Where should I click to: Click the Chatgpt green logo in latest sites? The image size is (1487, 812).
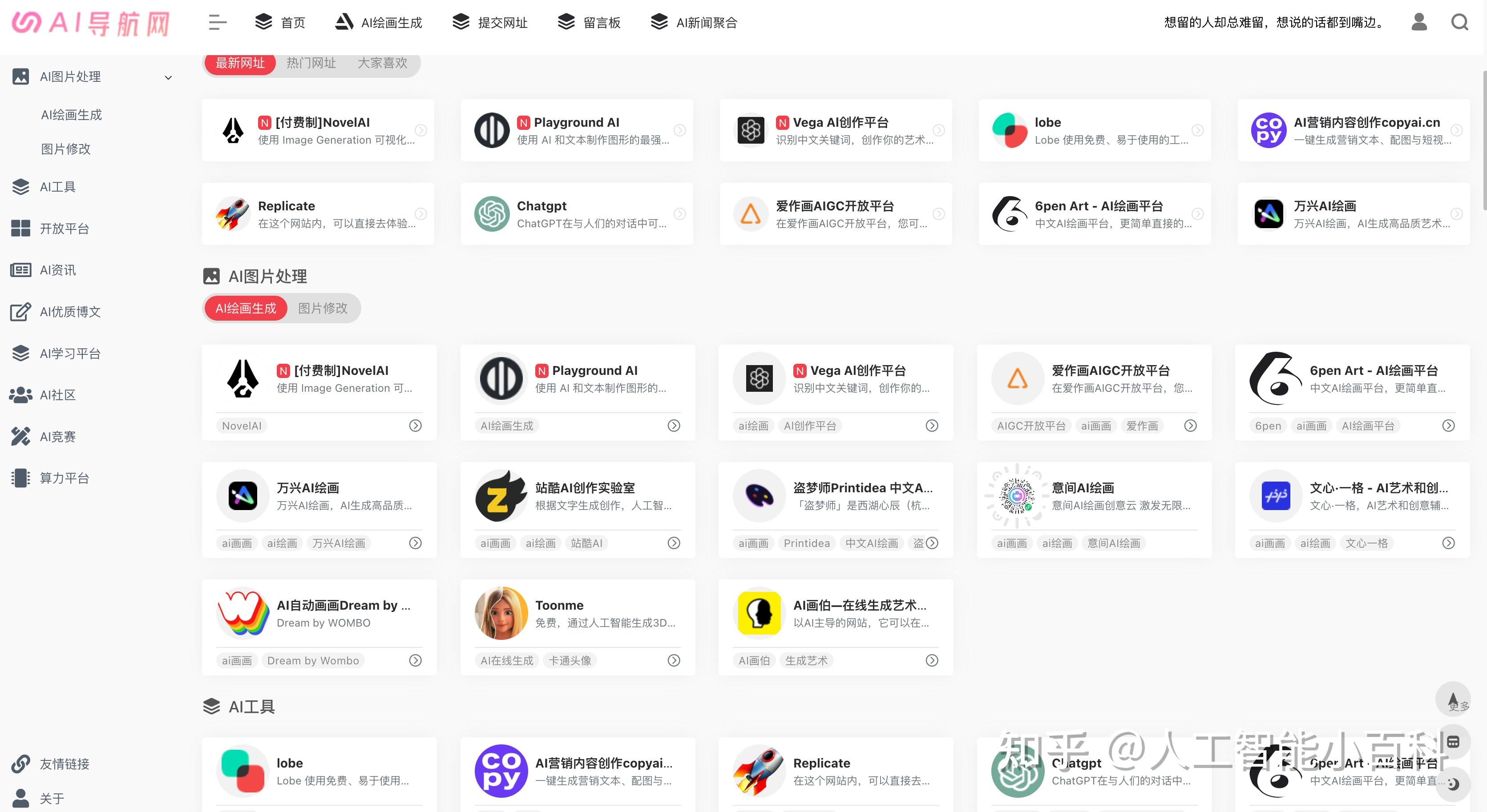[x=492, y=214]
